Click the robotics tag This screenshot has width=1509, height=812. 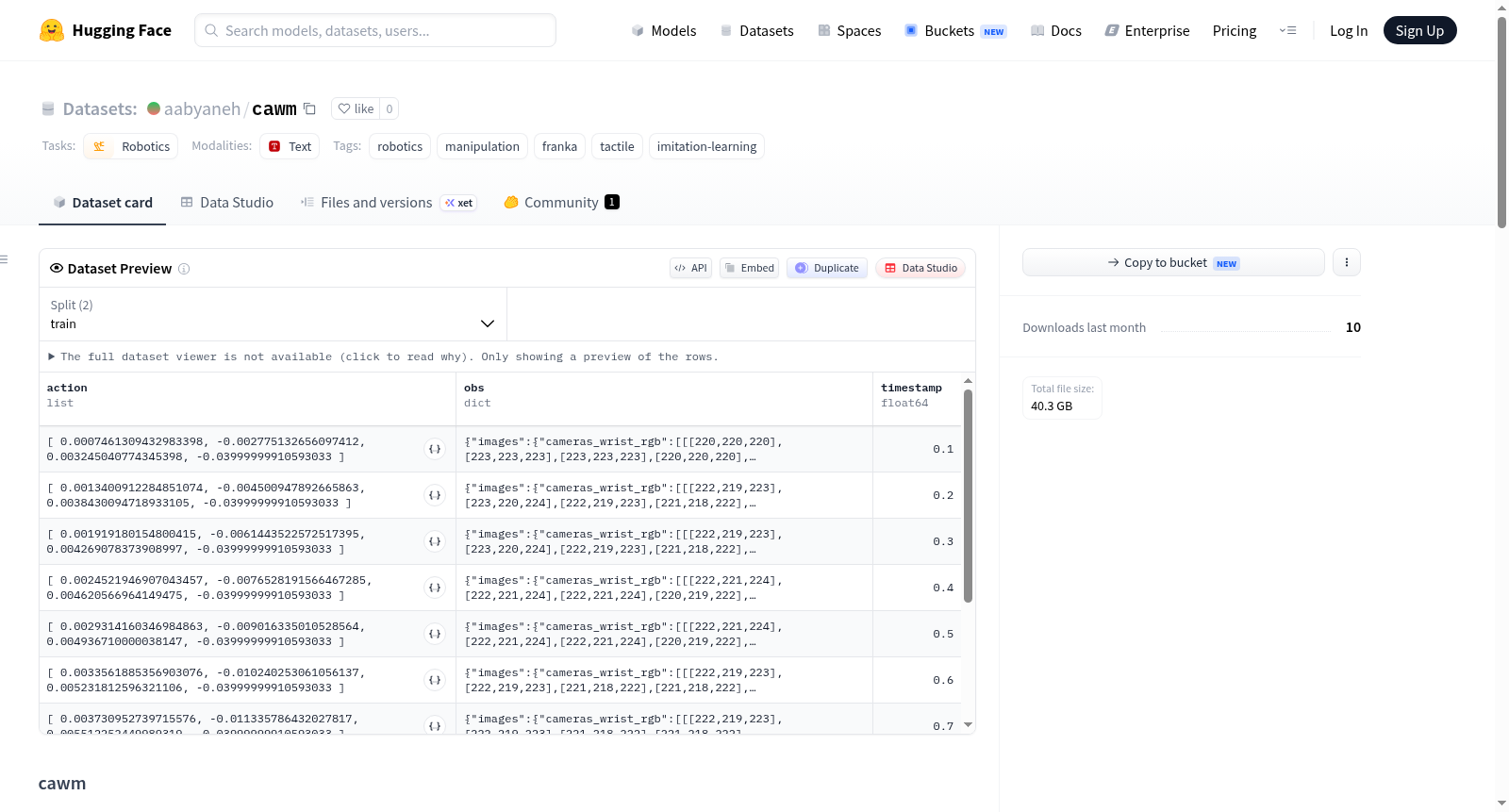point(400,146)
